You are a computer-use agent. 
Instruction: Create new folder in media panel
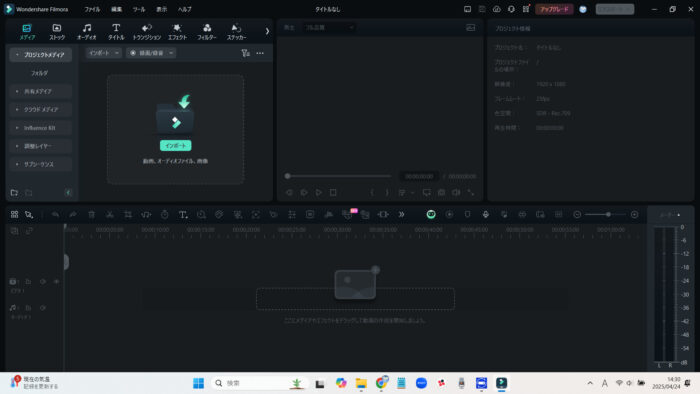pos(14,193)
